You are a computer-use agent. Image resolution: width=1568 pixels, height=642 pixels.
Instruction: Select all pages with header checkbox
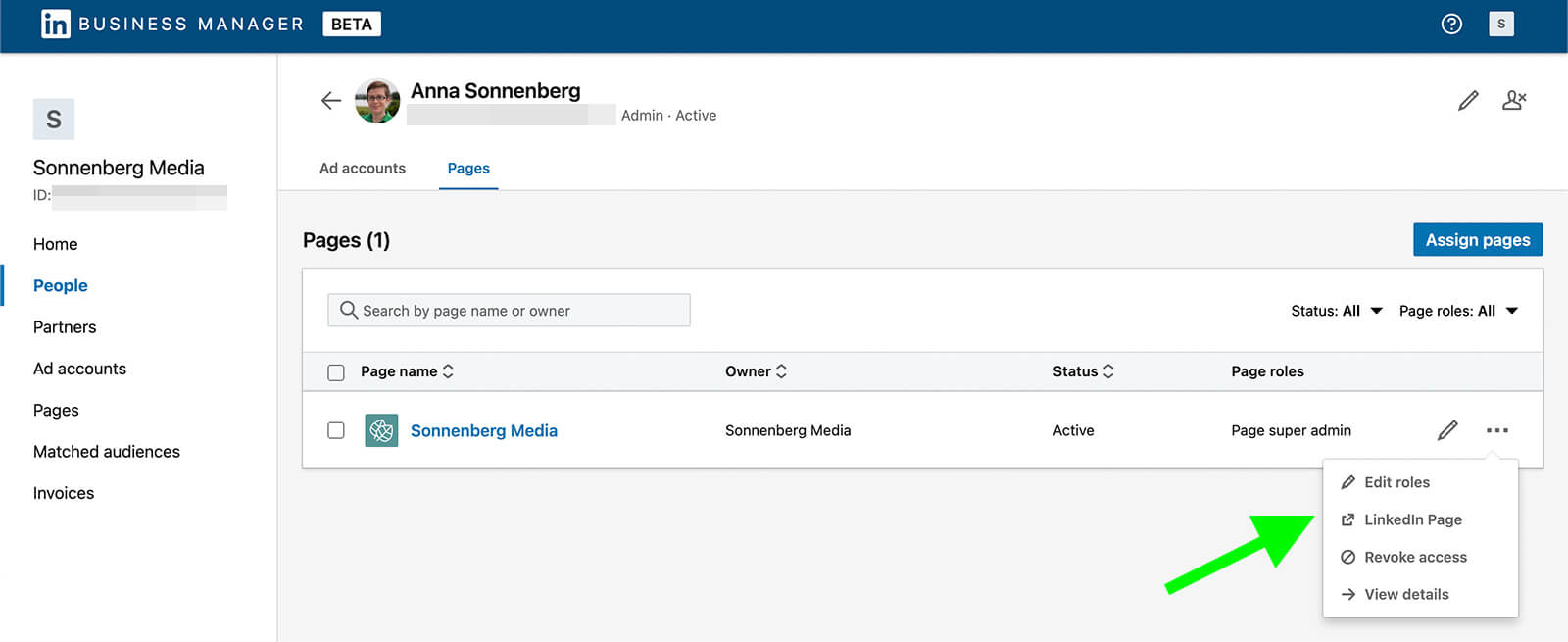click(336, 372)
